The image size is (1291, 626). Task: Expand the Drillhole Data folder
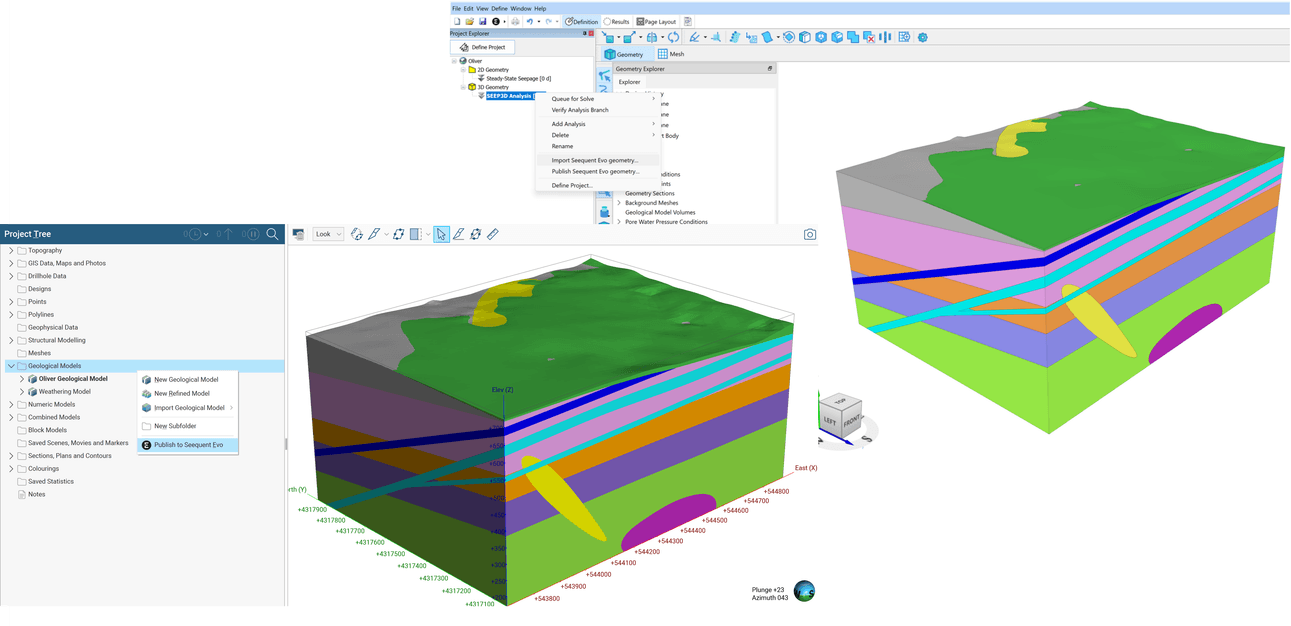[11, 276]
